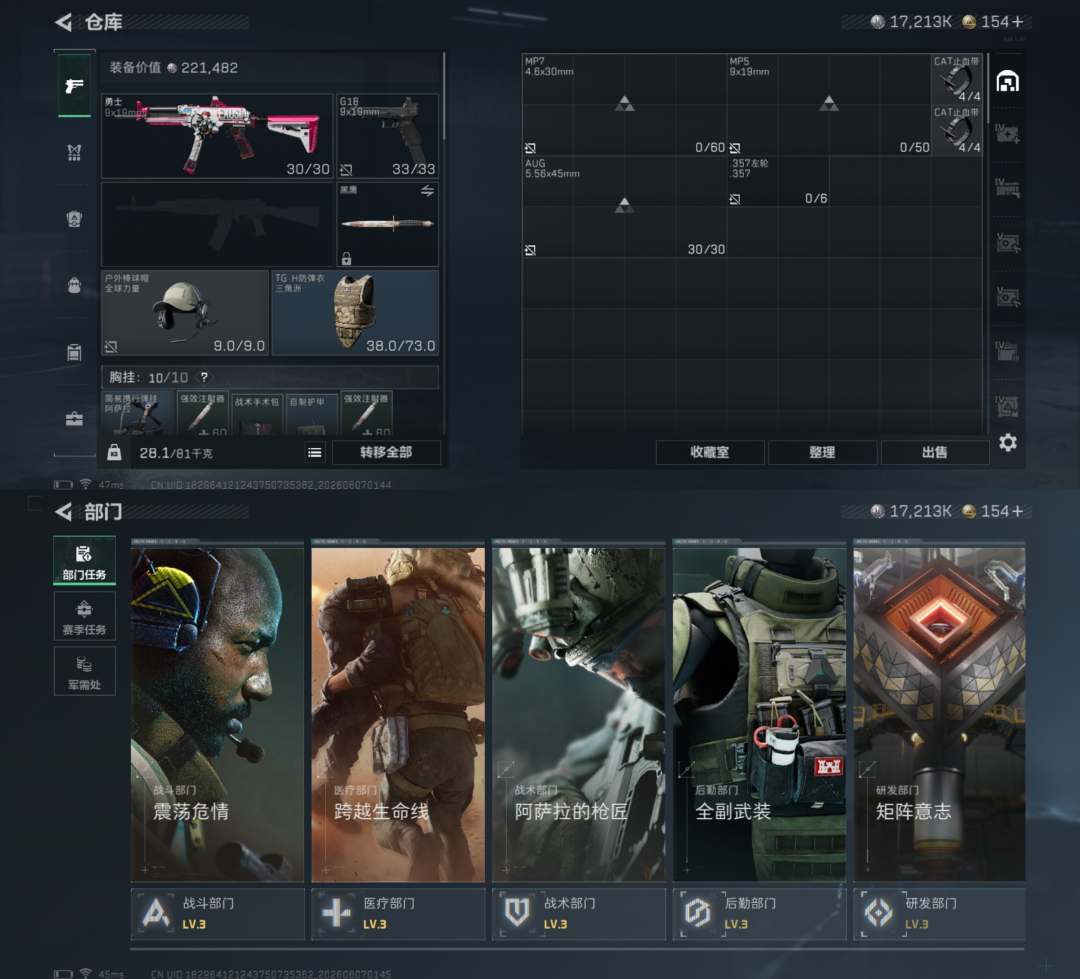Select the AUG 5.56x45mm stash item
This screenshot has width=1080, height=979.
point(624,207)
